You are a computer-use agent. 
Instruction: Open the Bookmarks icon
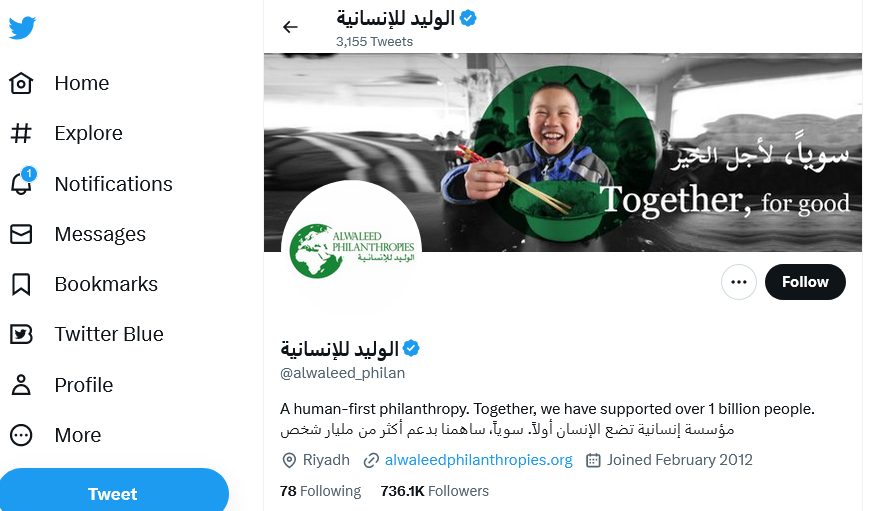(21, 284)
